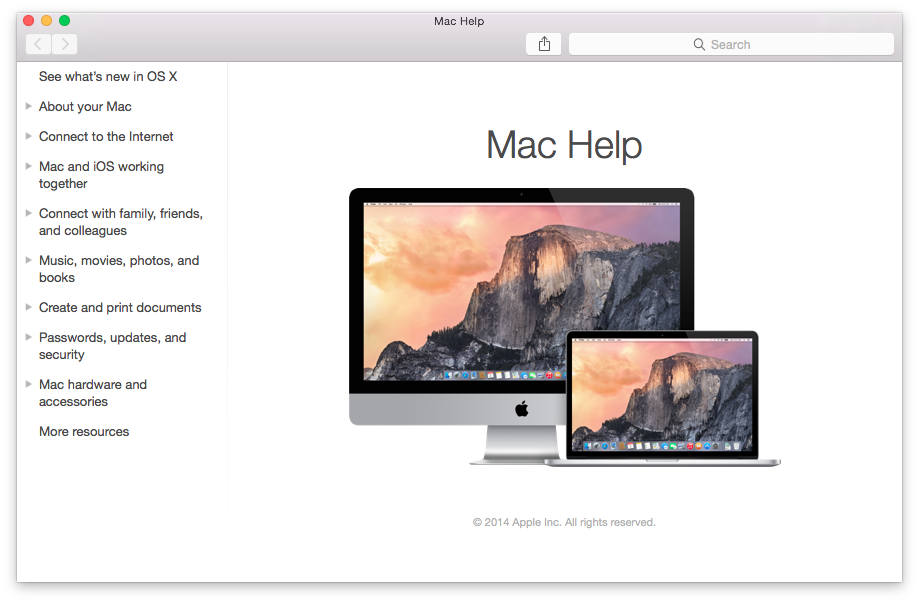Expand the Connect to the Internet triangle

pyautogui.click(x=28, y=136)
